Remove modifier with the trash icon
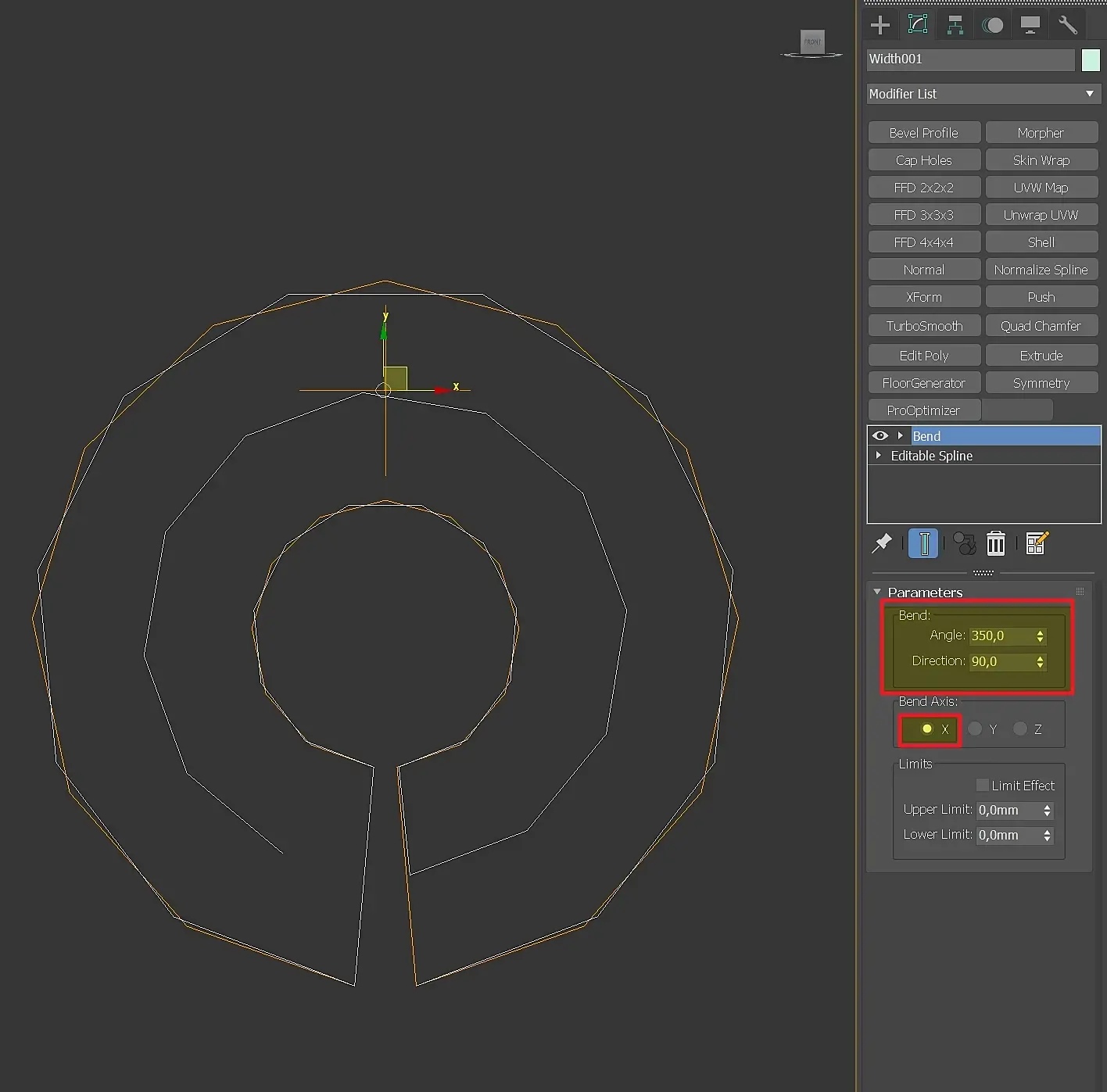The image size is (1107, 1092). click(995, 543)
